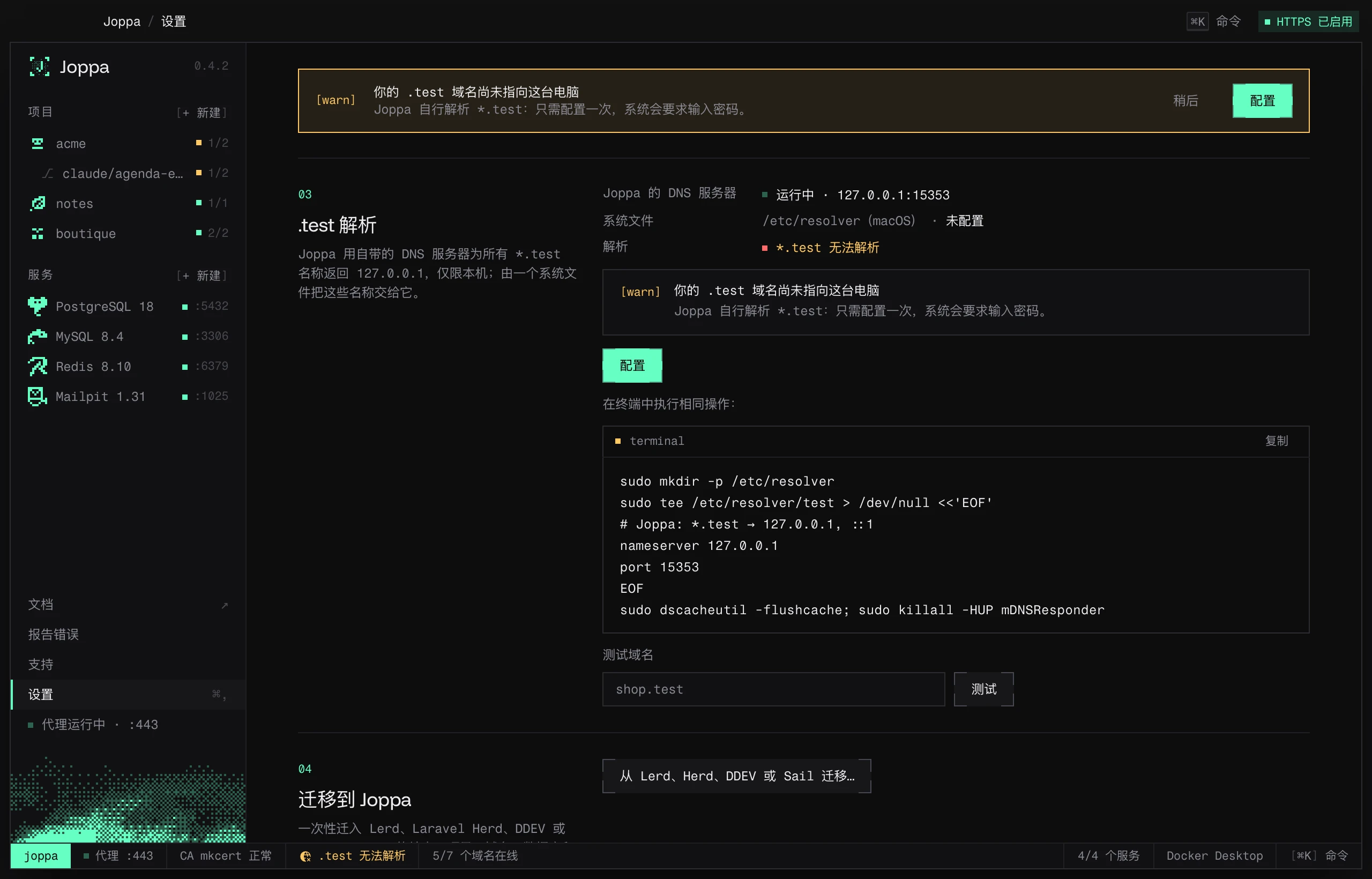
Task: Select the Redis 8.10 service icon
Action: [38, 367]
